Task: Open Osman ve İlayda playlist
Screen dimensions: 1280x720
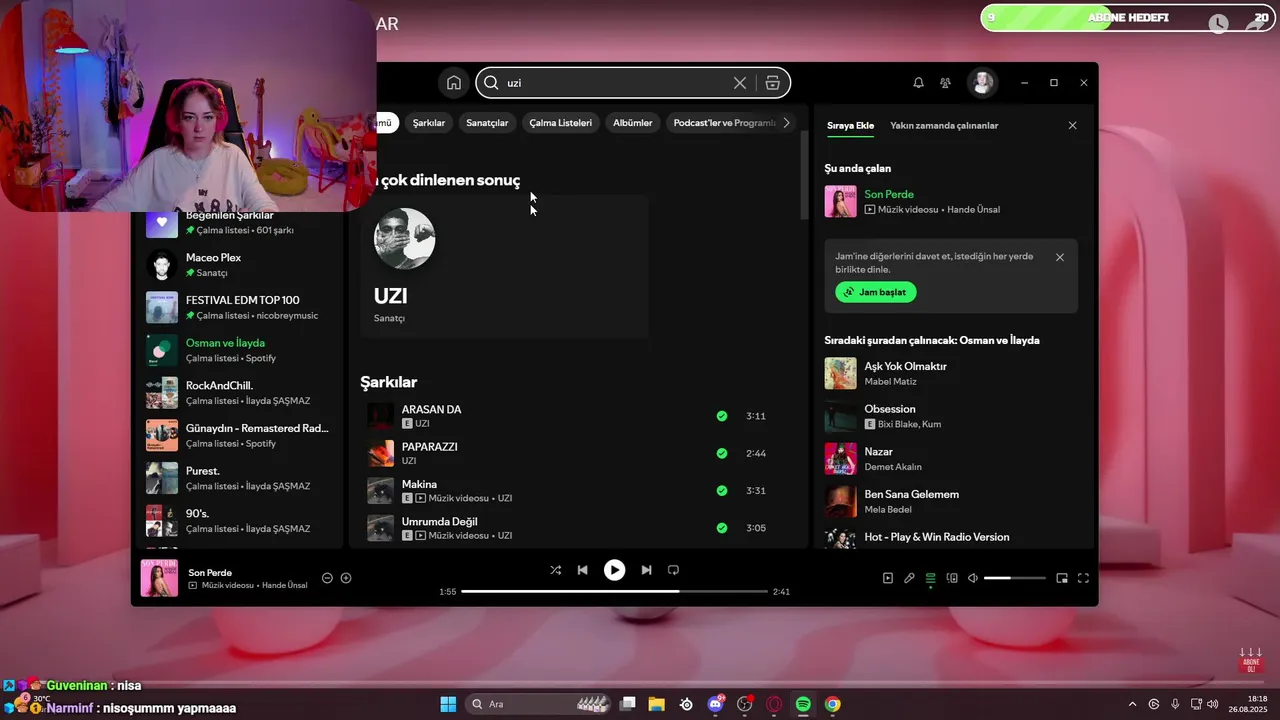Action: click(x=240, y=350)
